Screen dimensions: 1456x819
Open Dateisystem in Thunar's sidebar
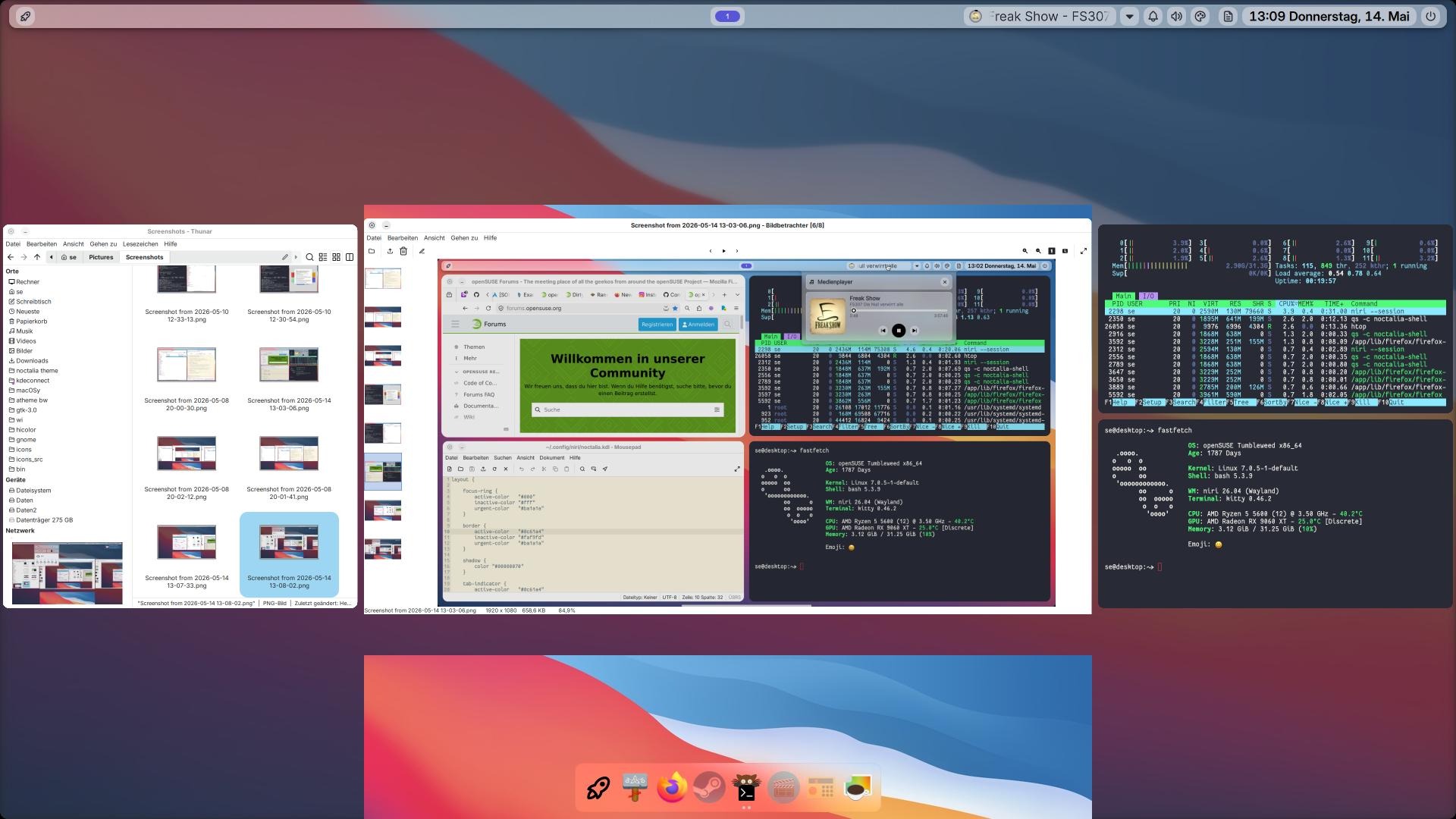(33, 491)
